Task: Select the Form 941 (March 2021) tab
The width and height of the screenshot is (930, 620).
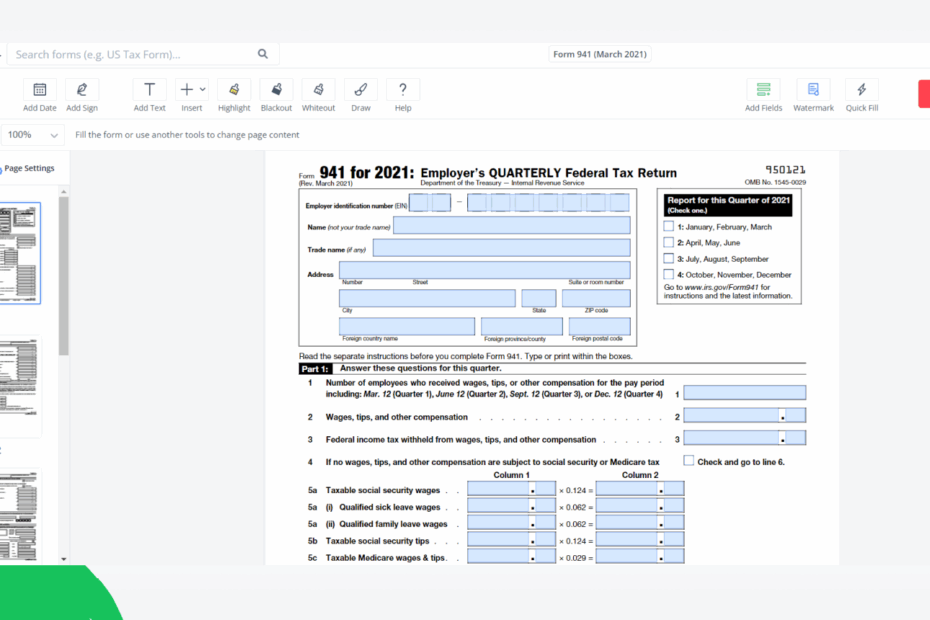Action: click(x=599, y=54)
